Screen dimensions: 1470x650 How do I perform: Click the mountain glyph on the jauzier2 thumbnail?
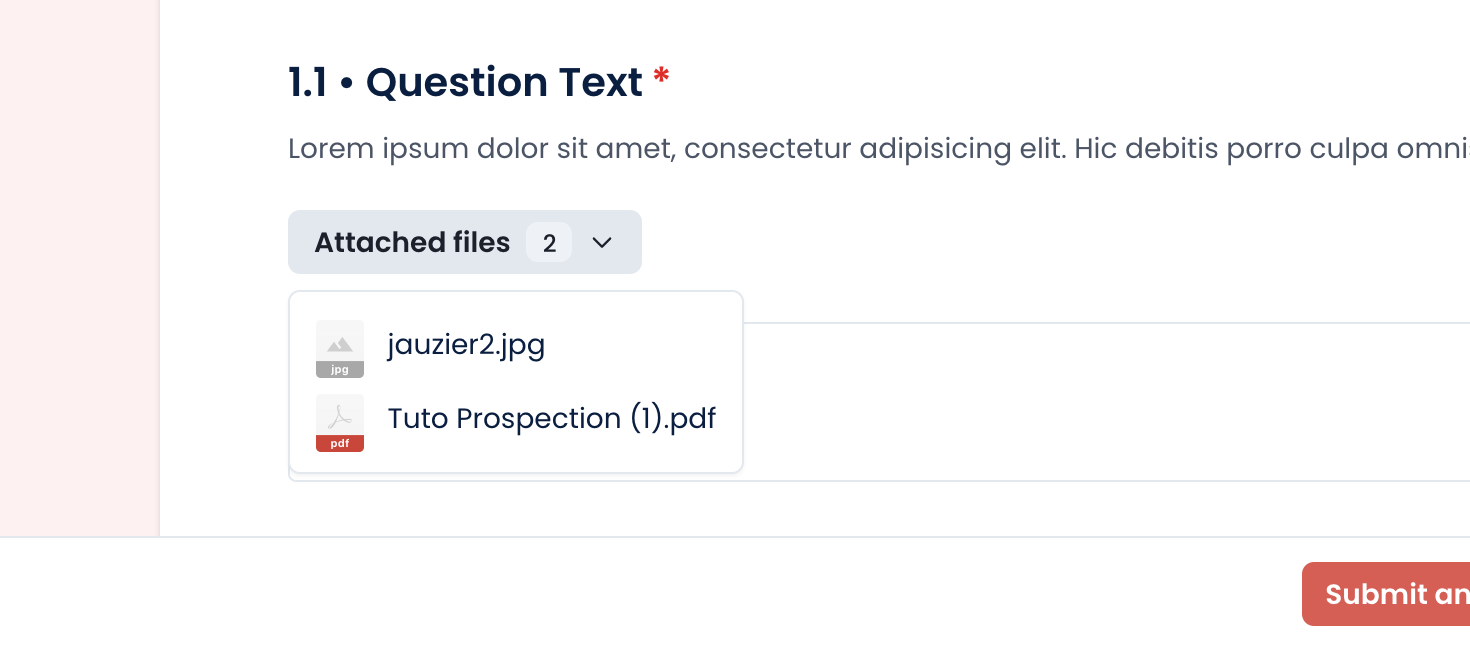pos(340,344)
